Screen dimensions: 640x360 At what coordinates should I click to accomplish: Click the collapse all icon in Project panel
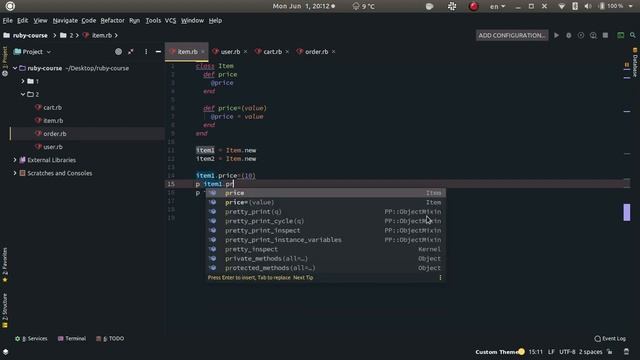(131, 51)
